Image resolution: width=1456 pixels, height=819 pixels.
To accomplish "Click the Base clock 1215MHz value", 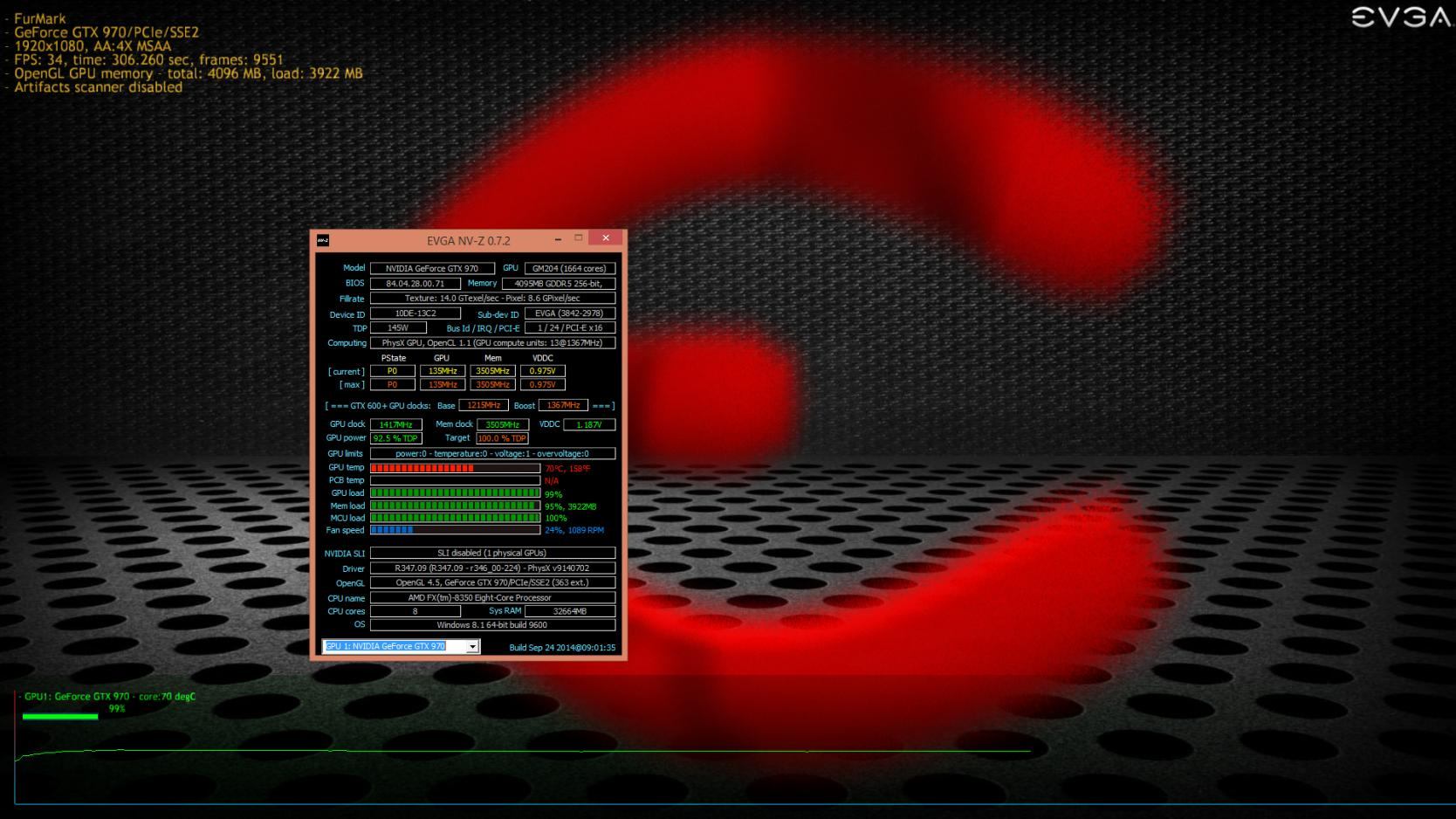I will (483, 406).
